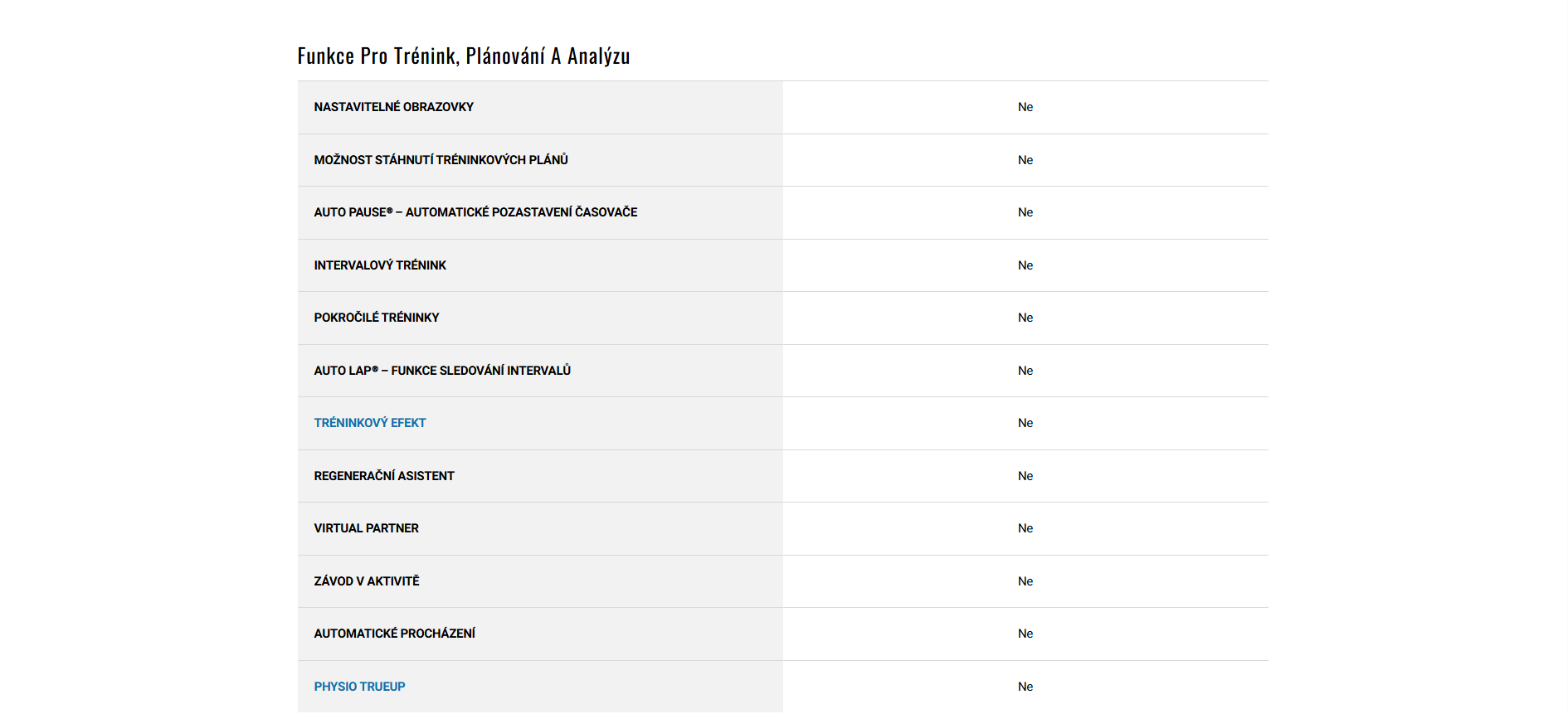
Task: Click the Ne value for Regenerační asistent
Action: tap(1025, 476)
